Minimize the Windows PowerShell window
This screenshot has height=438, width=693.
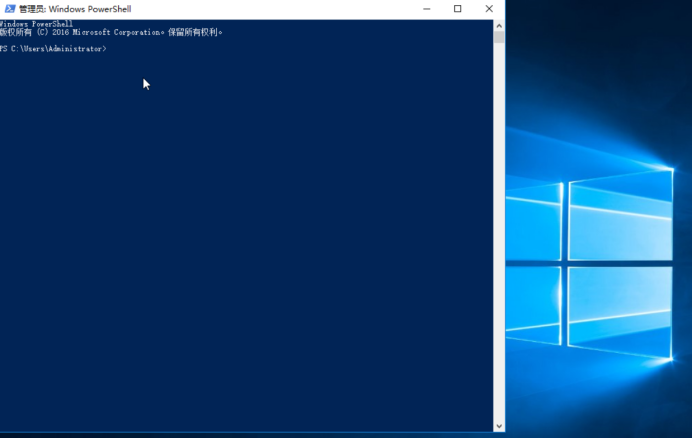[426, 9]
